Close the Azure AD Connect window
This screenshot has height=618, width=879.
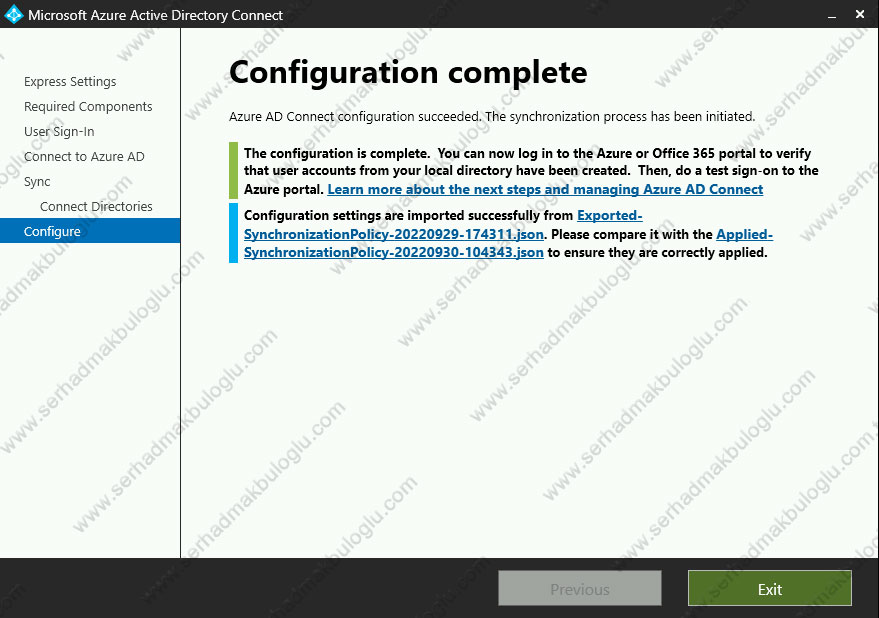click(x=860, y=15)
